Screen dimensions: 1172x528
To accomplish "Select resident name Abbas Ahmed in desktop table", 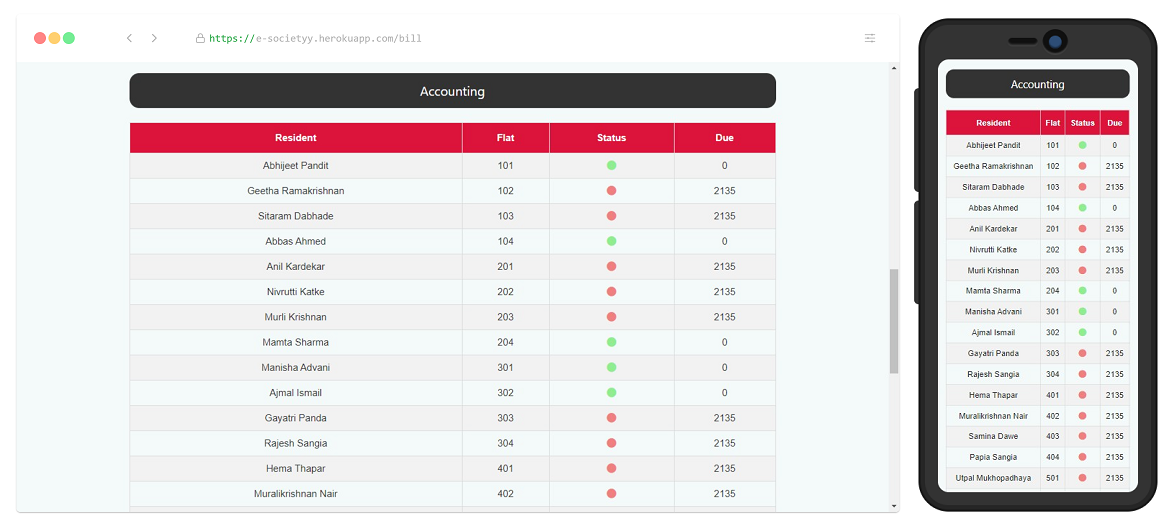I will pyautogui.click(x=296, y=241).
